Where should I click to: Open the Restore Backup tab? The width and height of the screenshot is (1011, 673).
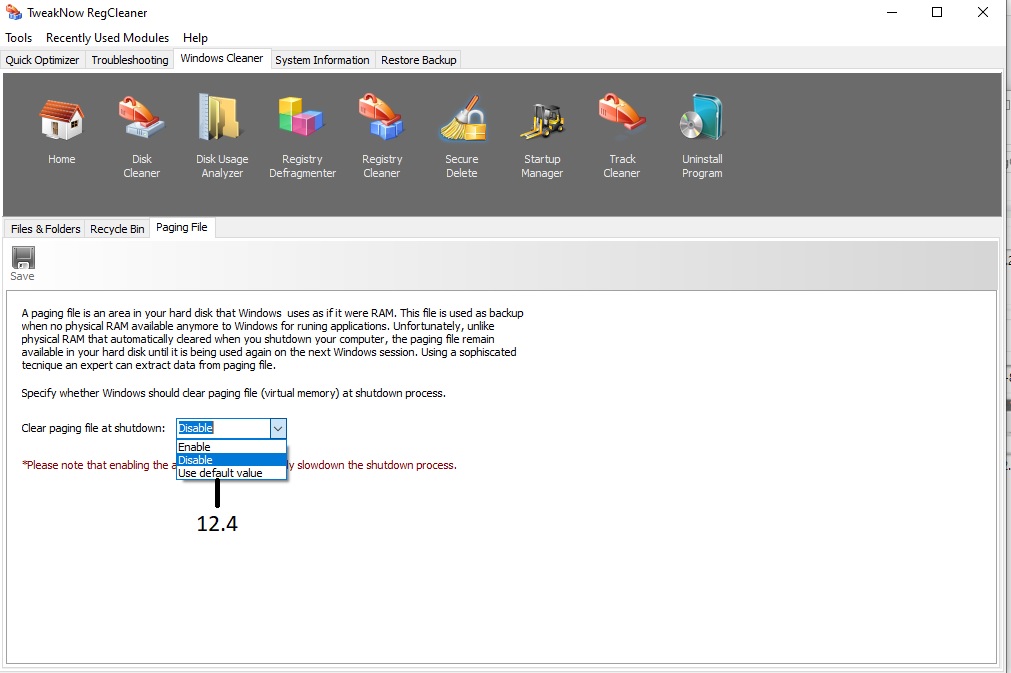418,60
